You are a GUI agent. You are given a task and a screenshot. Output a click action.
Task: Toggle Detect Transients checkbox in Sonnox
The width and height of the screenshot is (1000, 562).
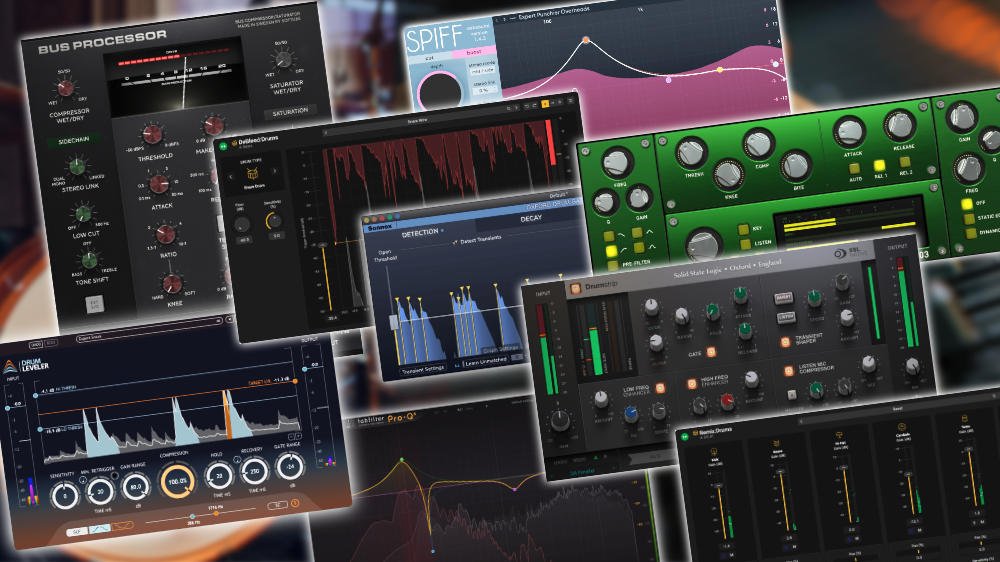click(455, 242)
